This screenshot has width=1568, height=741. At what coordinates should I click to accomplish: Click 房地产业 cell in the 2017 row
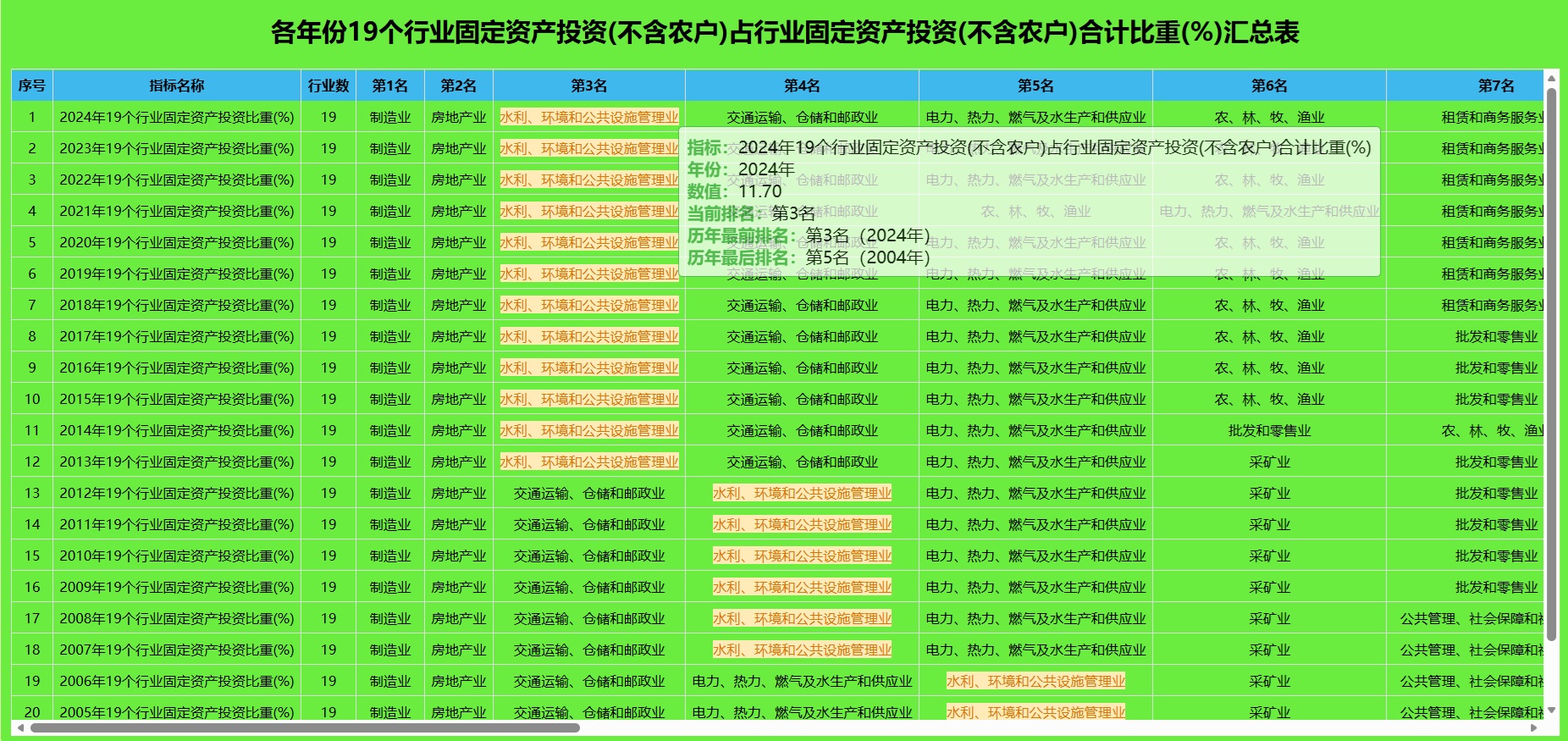point(459,337)
